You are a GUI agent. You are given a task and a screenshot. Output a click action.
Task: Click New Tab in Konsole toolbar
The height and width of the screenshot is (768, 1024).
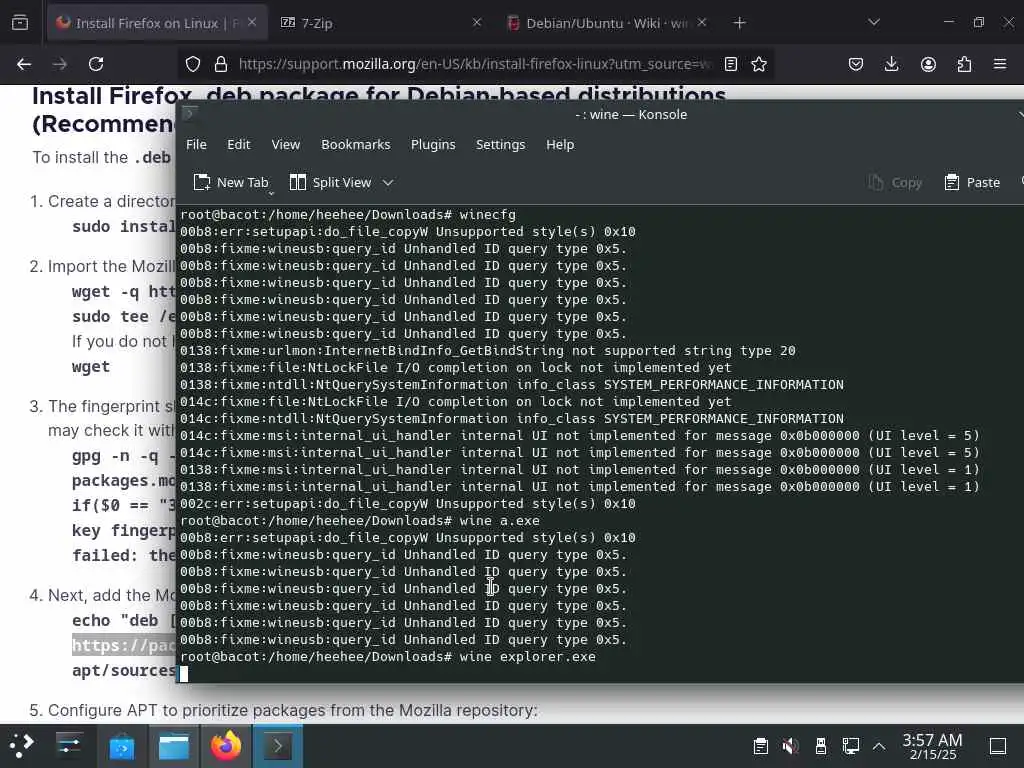(231, 182)
